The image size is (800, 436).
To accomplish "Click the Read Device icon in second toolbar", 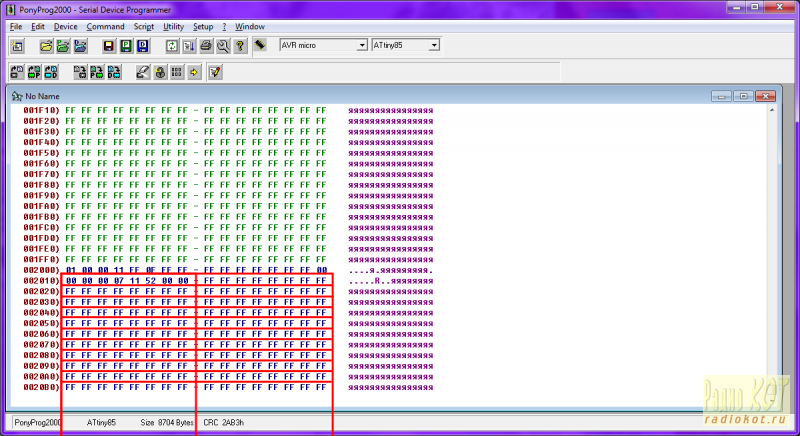I will [x=17, y=72].
